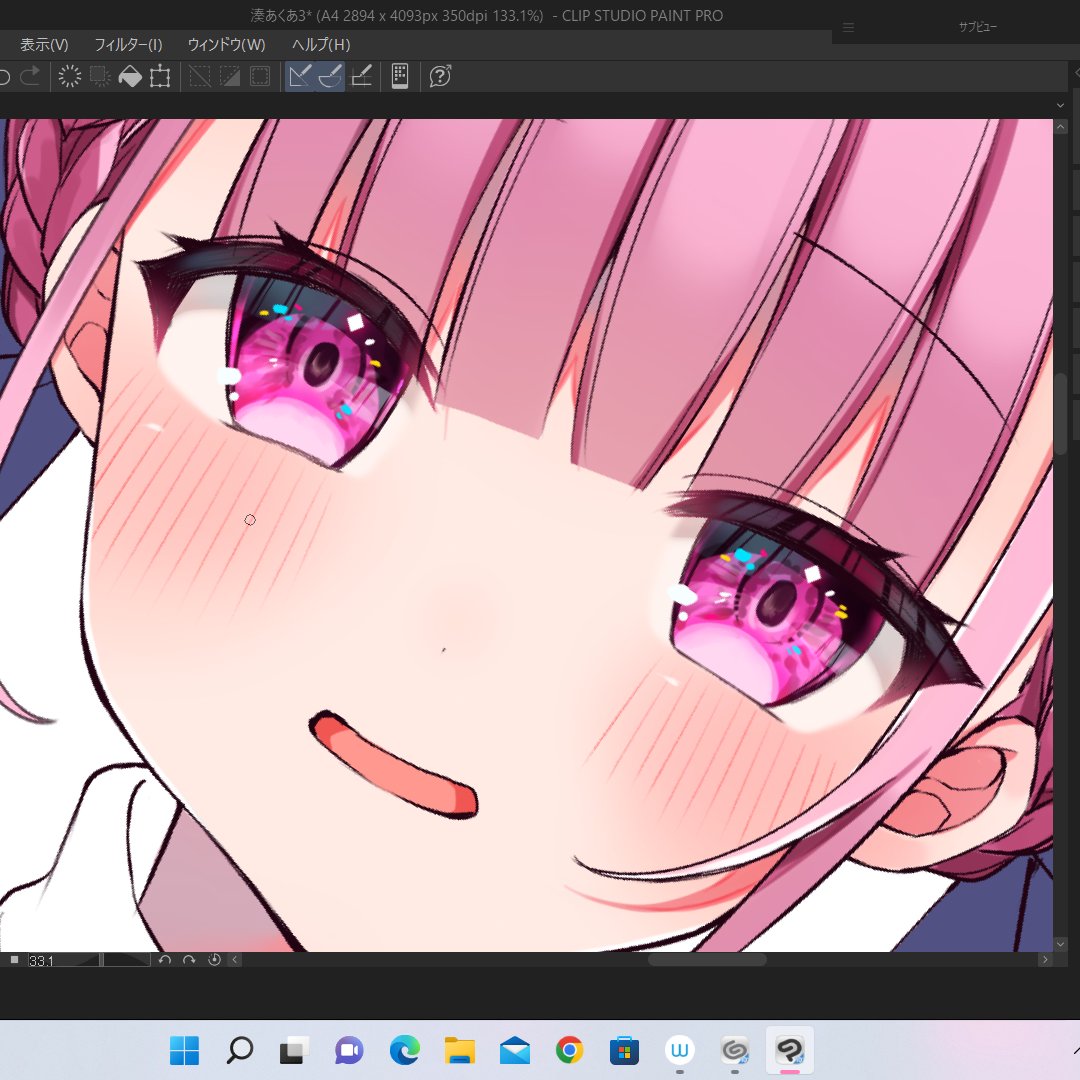
Task: Click the horizontal scrollbar thumb below canvas
Action: (707, 959)
